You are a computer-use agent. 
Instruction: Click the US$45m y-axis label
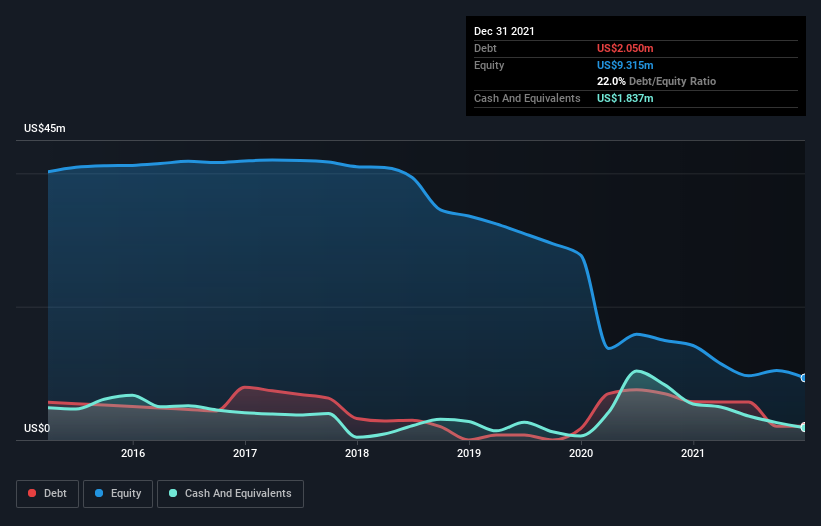pyautogui.click(x=45, y=128)
